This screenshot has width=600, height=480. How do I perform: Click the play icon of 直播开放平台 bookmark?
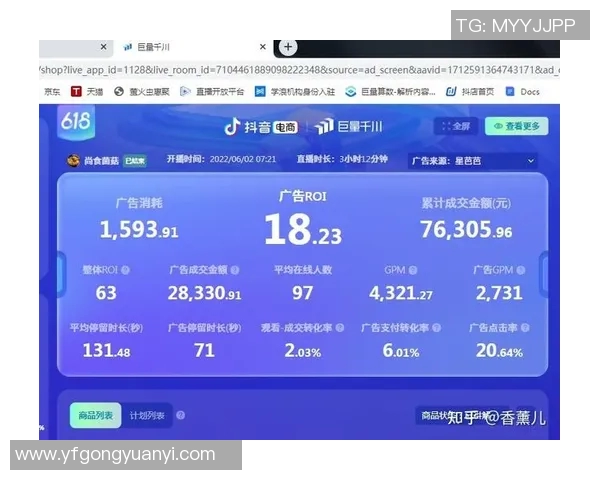[185, 91]
